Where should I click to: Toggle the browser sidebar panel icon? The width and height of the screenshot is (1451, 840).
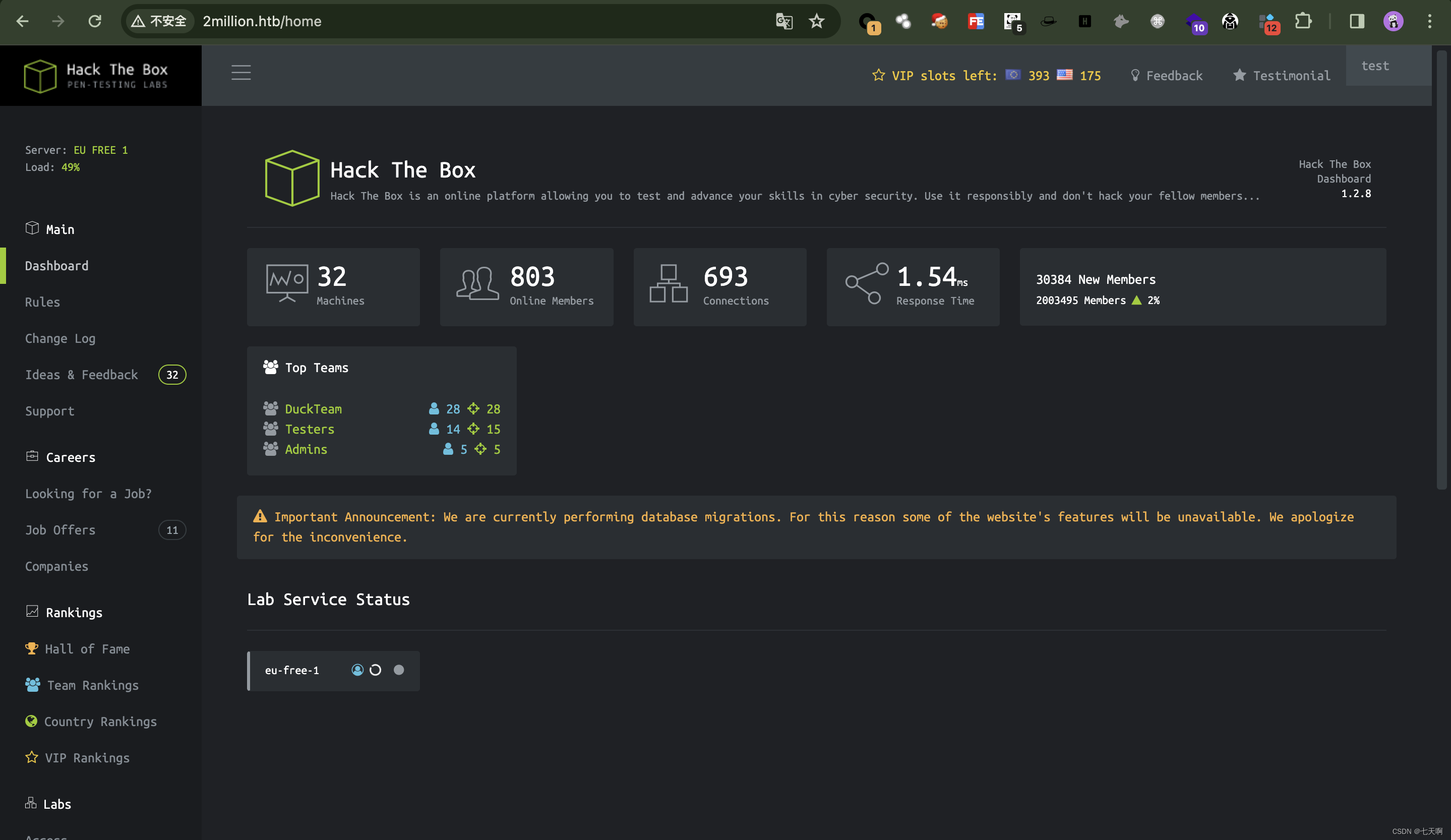pos(1357,21)
